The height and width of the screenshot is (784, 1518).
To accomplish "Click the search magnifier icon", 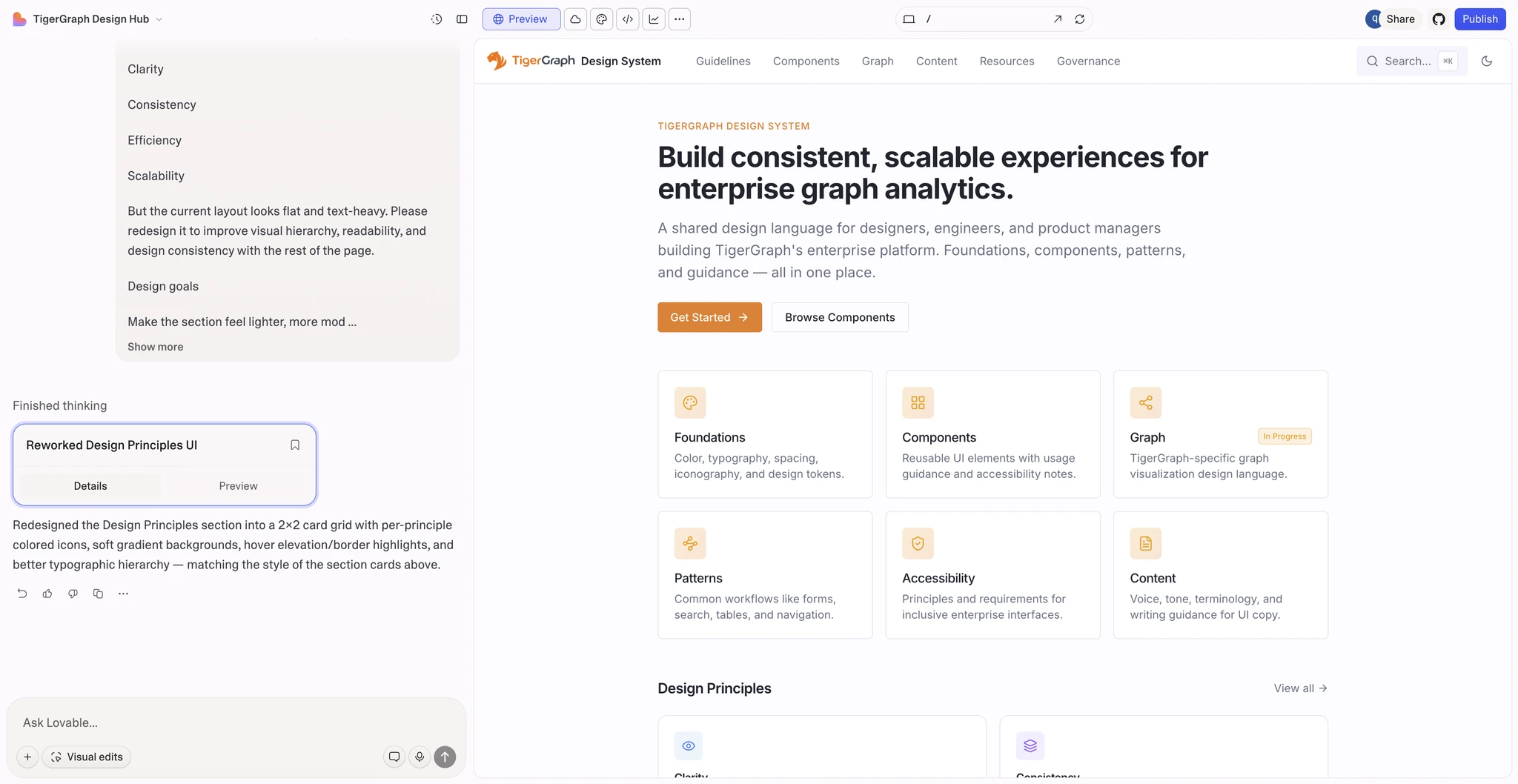I will click(1373, 61).
